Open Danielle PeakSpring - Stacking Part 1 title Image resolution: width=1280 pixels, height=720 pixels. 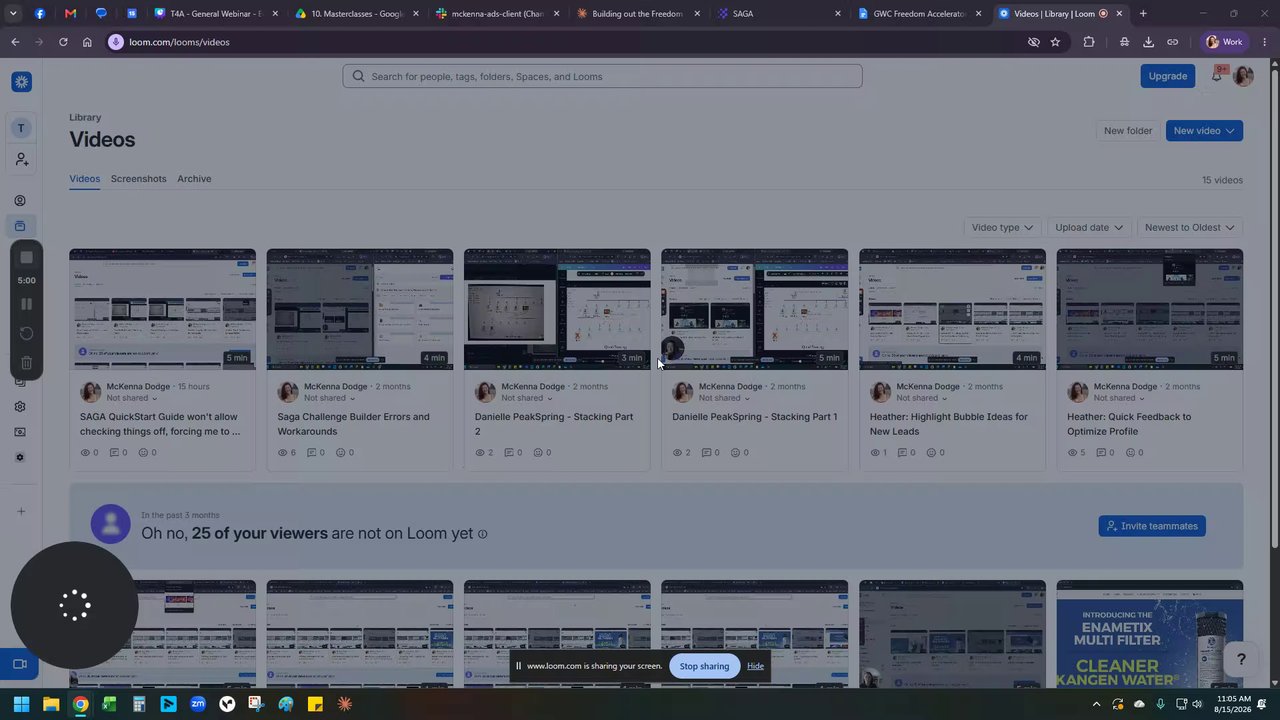[755, 417]
